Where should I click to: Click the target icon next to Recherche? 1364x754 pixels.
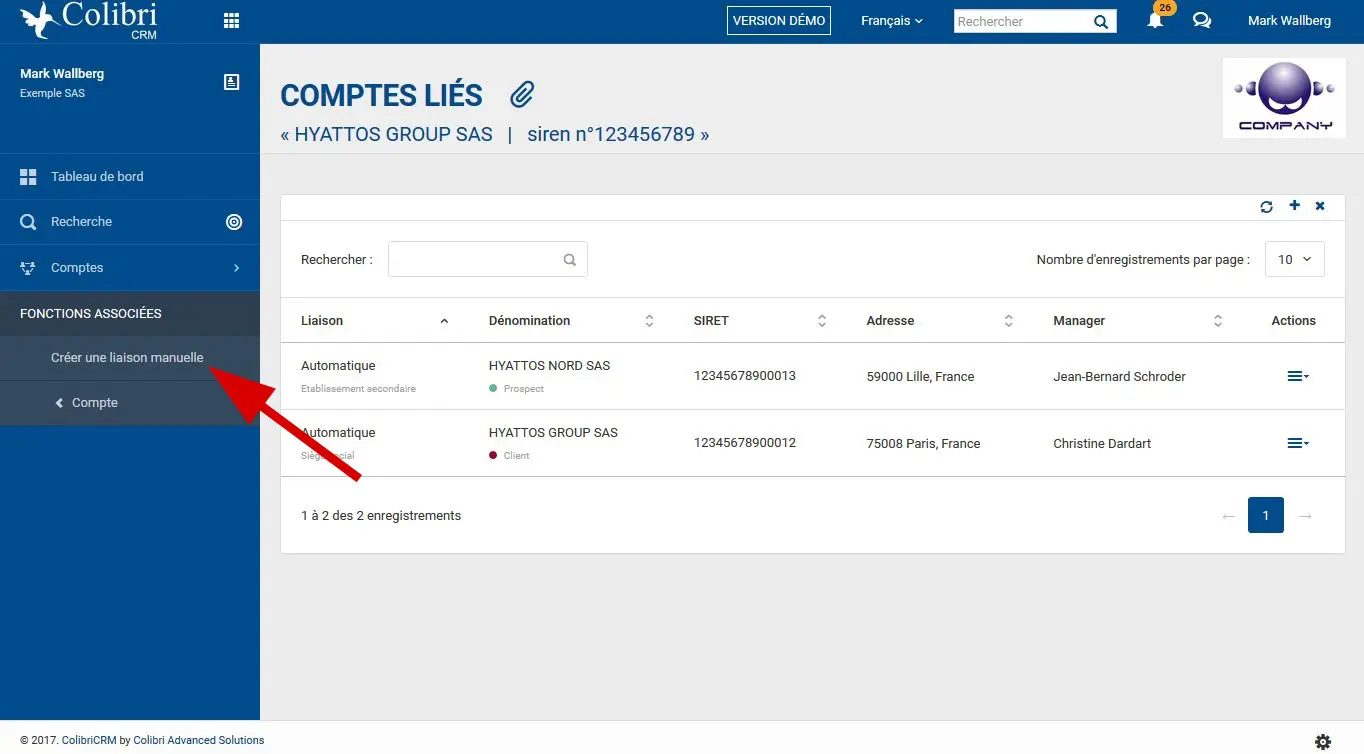(x=234, y=222)
